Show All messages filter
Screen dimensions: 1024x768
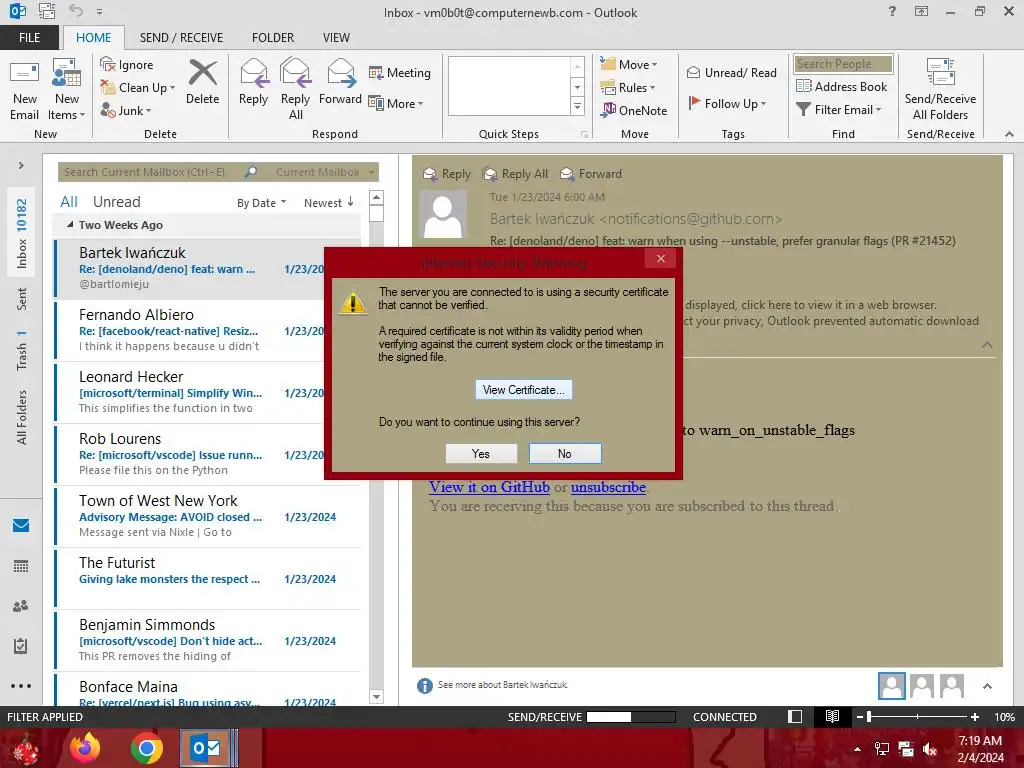pos(69,202)
